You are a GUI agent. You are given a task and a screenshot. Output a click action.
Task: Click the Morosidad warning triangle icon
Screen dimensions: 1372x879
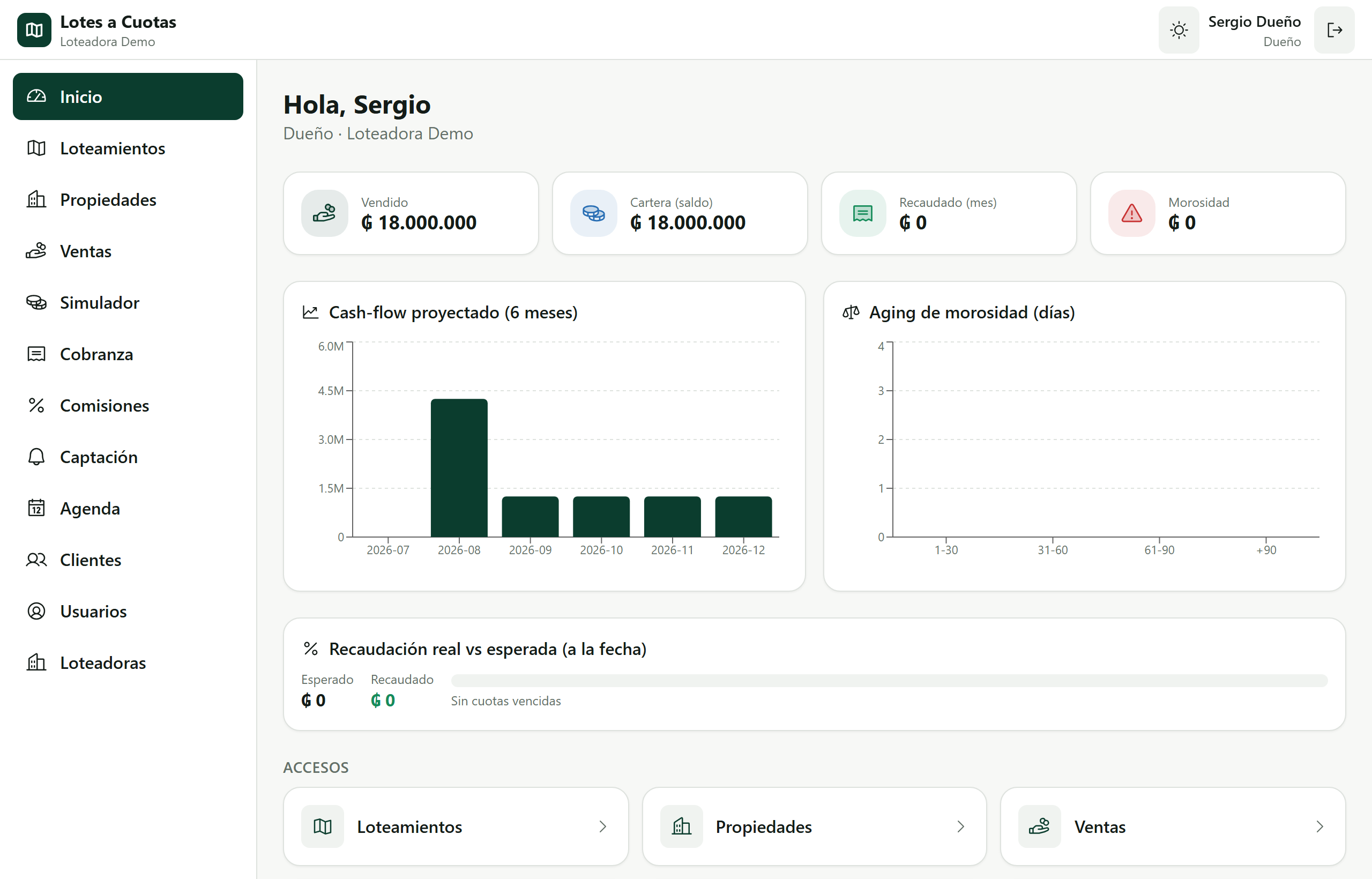coord(1132,213)
